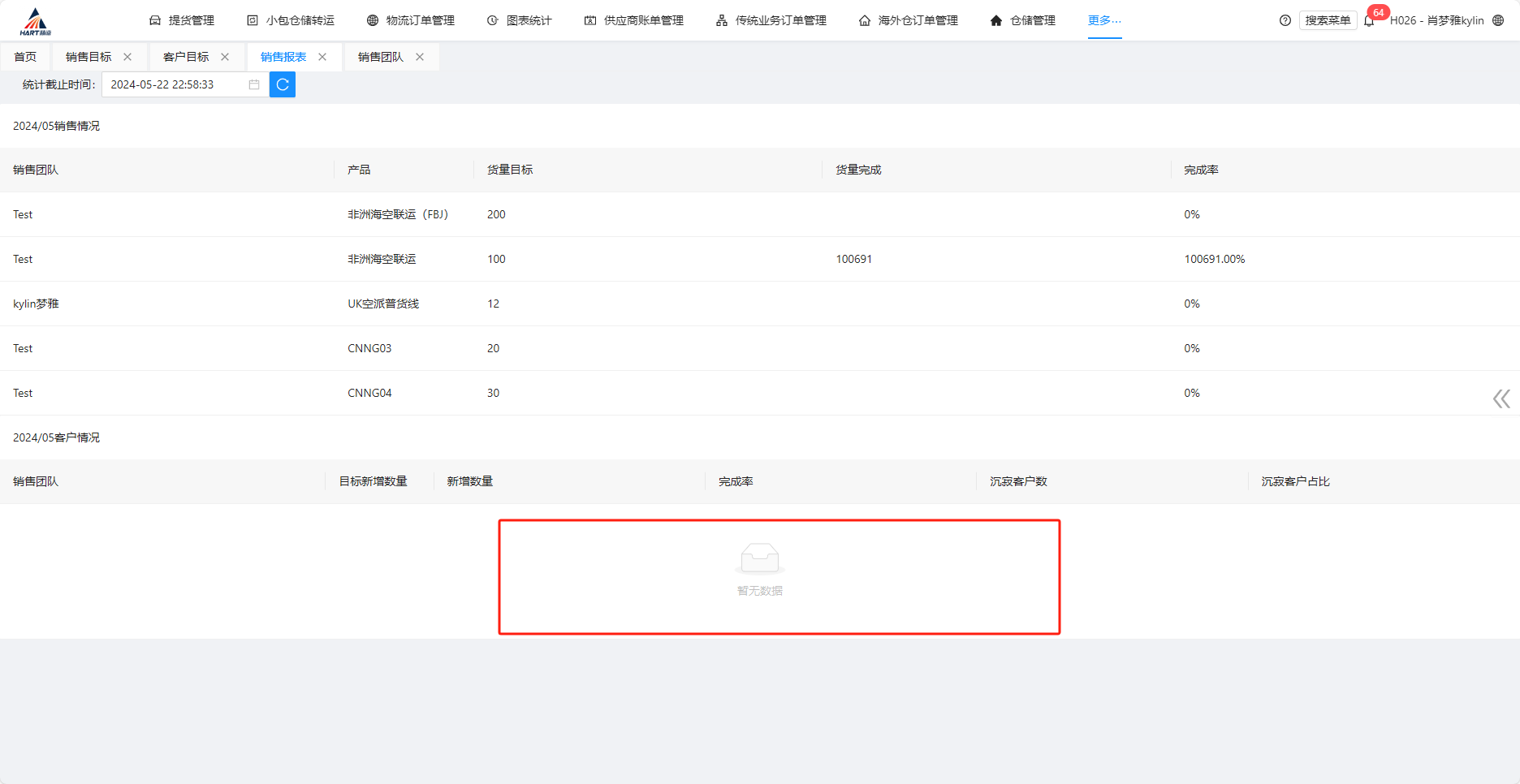
Task: Click the globe language icon
Action: click(x=1498, y=20)
